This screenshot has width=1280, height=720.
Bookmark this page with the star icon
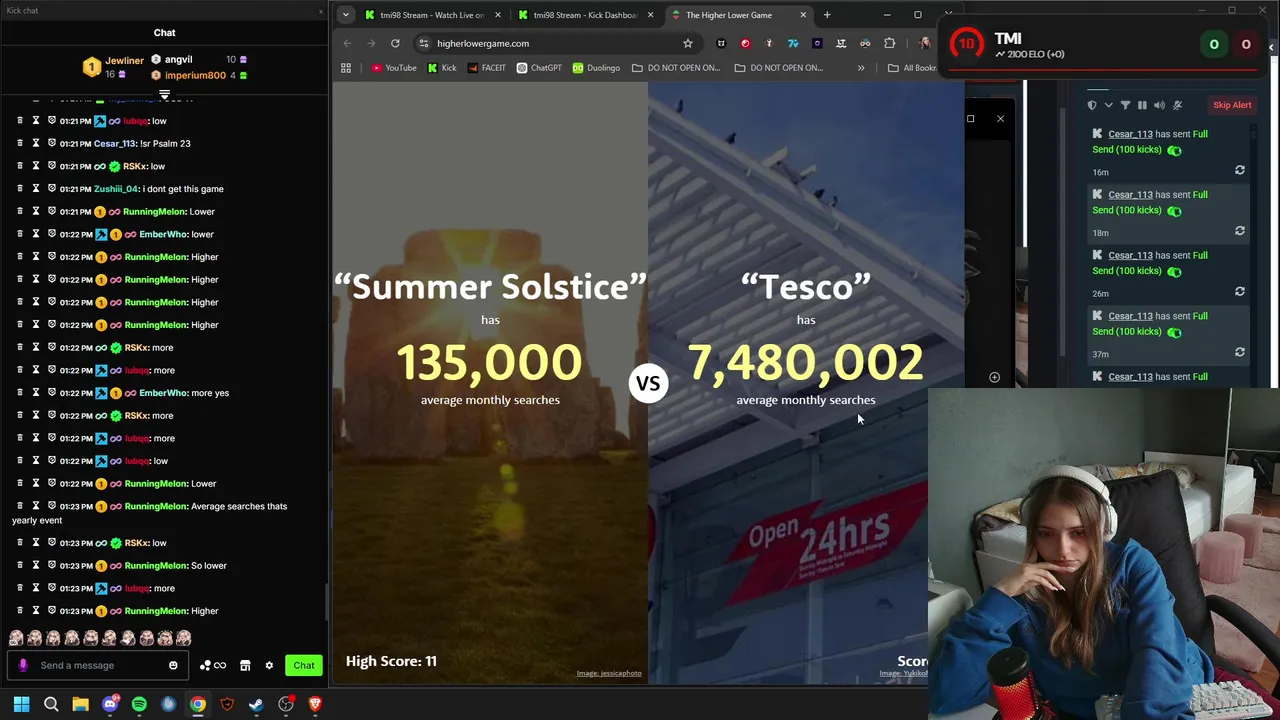click(x=688, y=43)
